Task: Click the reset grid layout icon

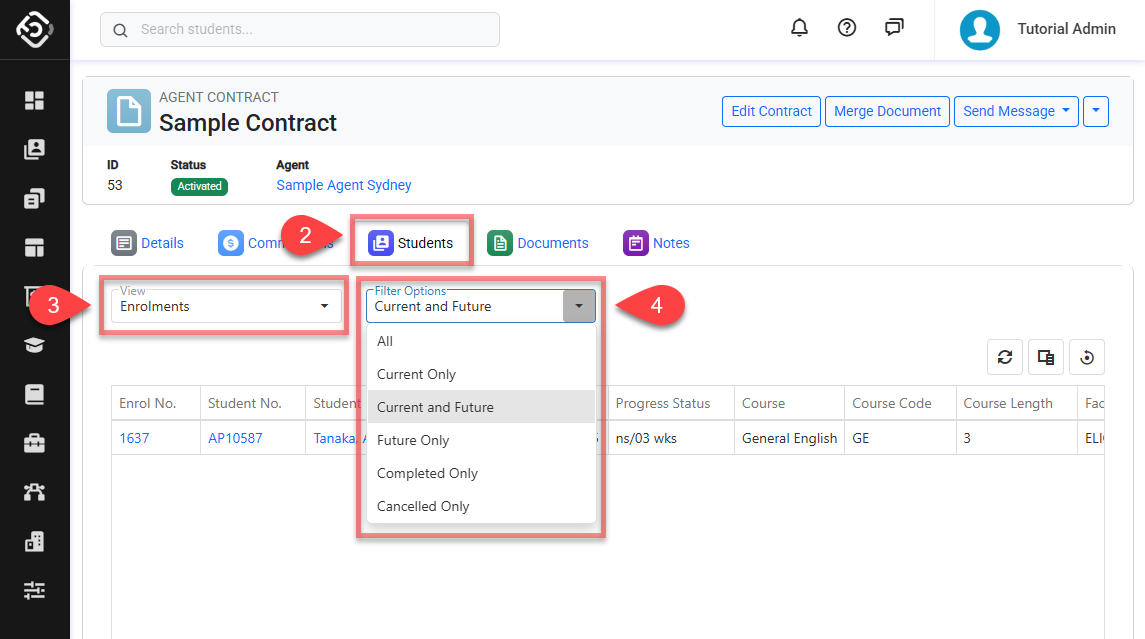Action: pyautogui.click(x=1087, y=357)
